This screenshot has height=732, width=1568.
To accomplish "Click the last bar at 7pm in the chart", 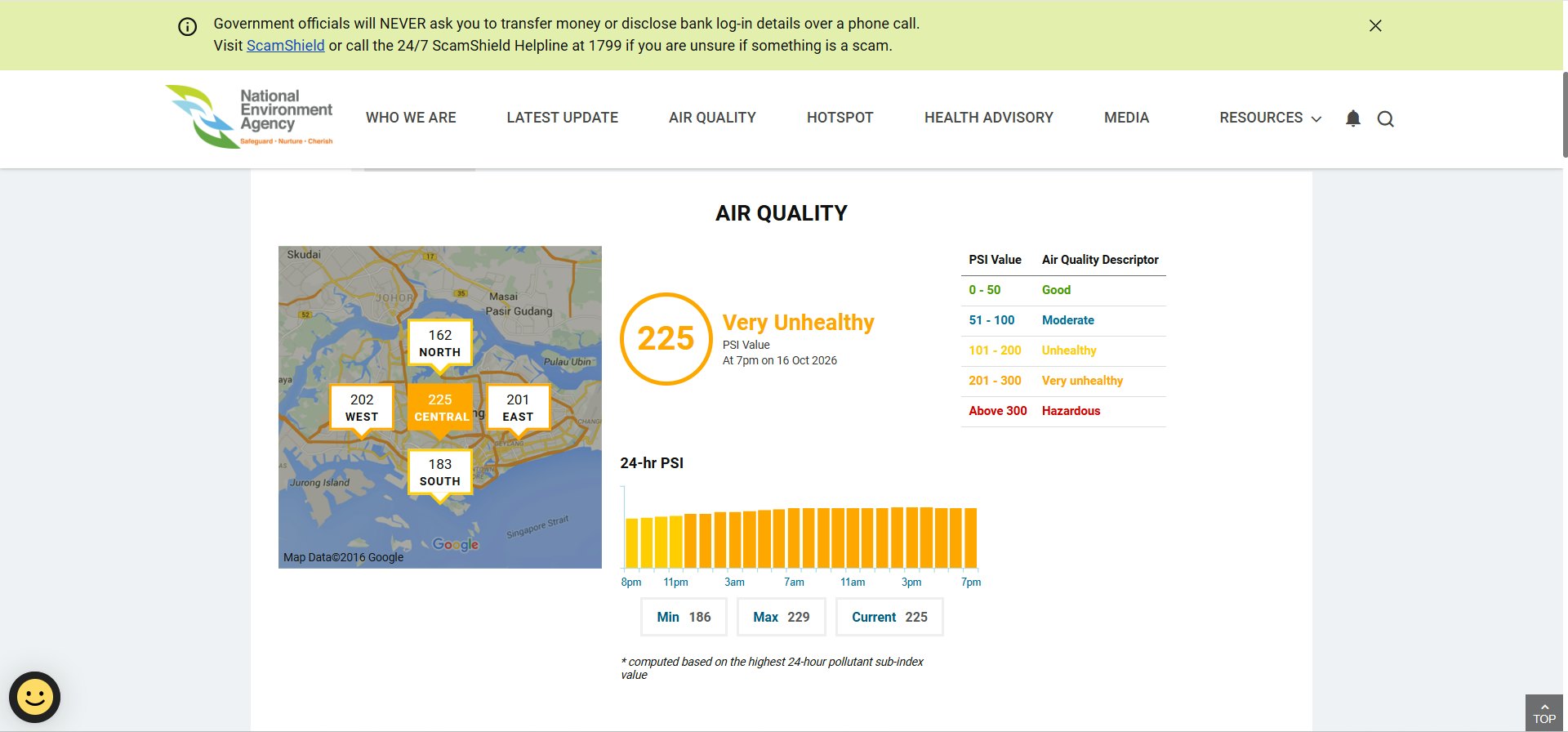I will tap(970, 538).
